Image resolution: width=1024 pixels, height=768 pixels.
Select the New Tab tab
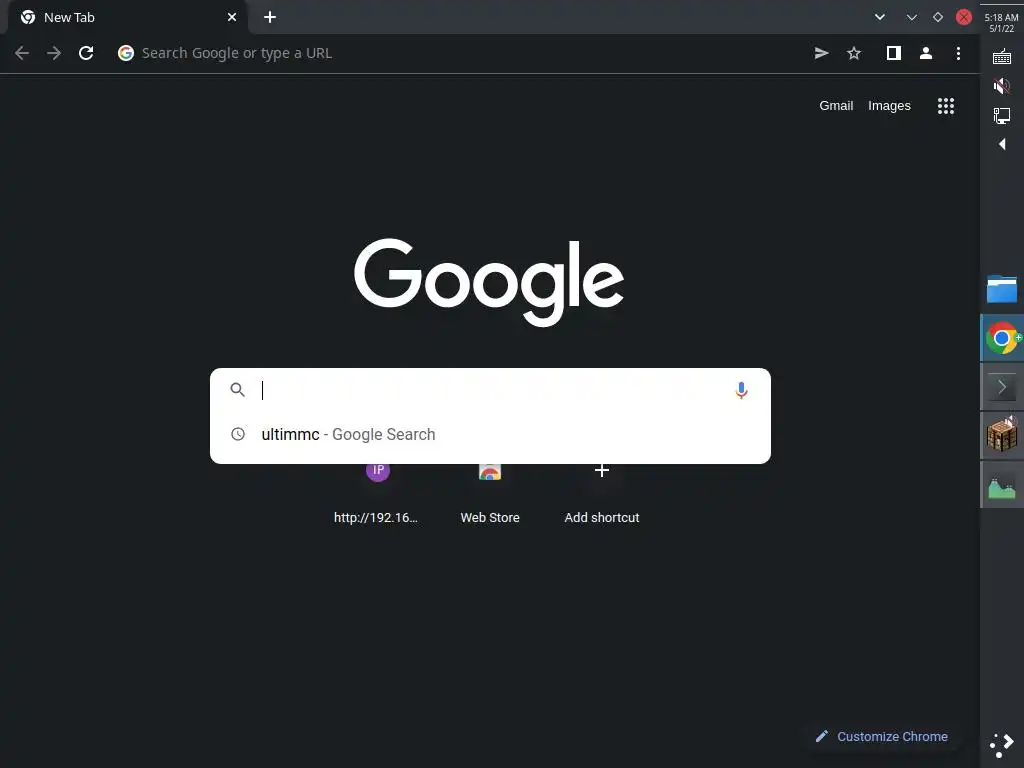click(127, 18)
